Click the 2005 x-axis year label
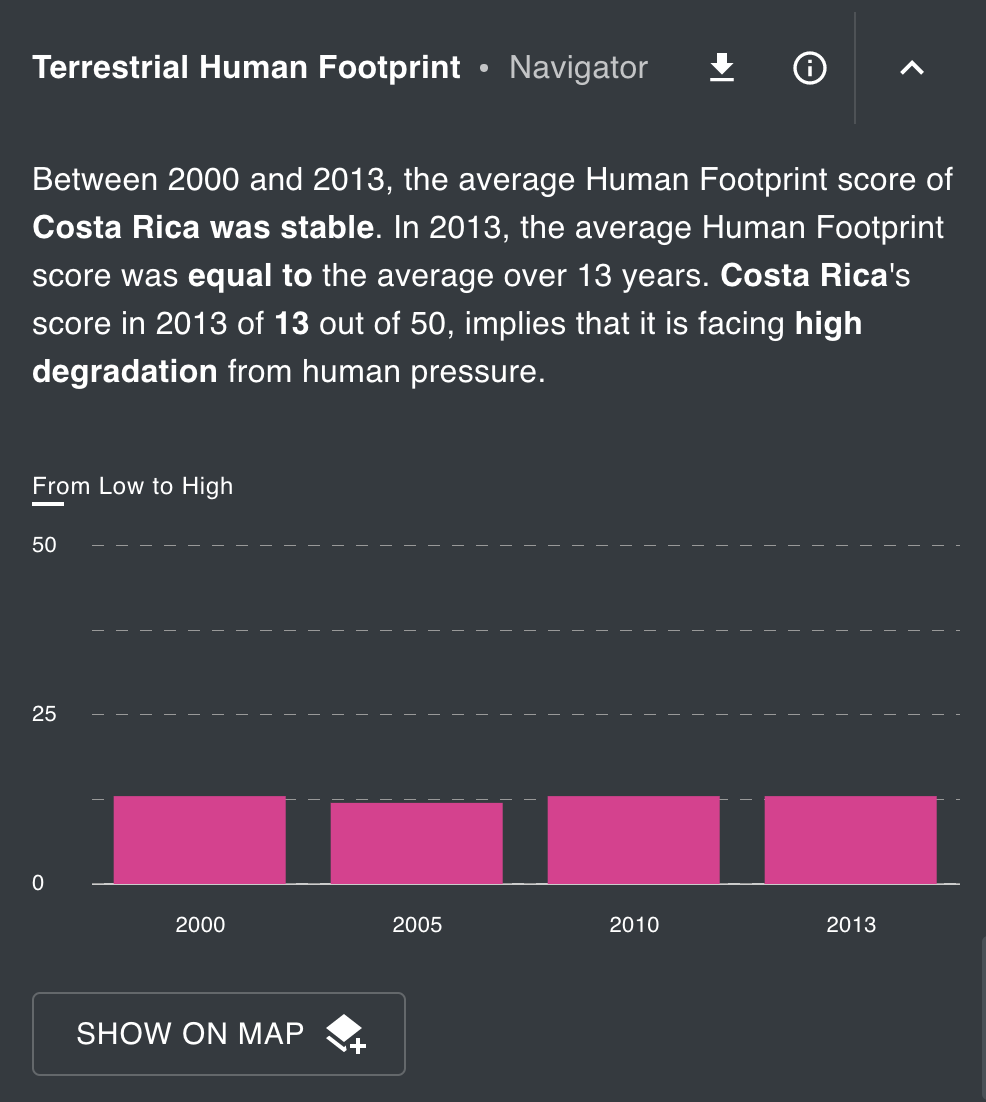This screenshot has height=1102, width=986. [x=417, y=924]
